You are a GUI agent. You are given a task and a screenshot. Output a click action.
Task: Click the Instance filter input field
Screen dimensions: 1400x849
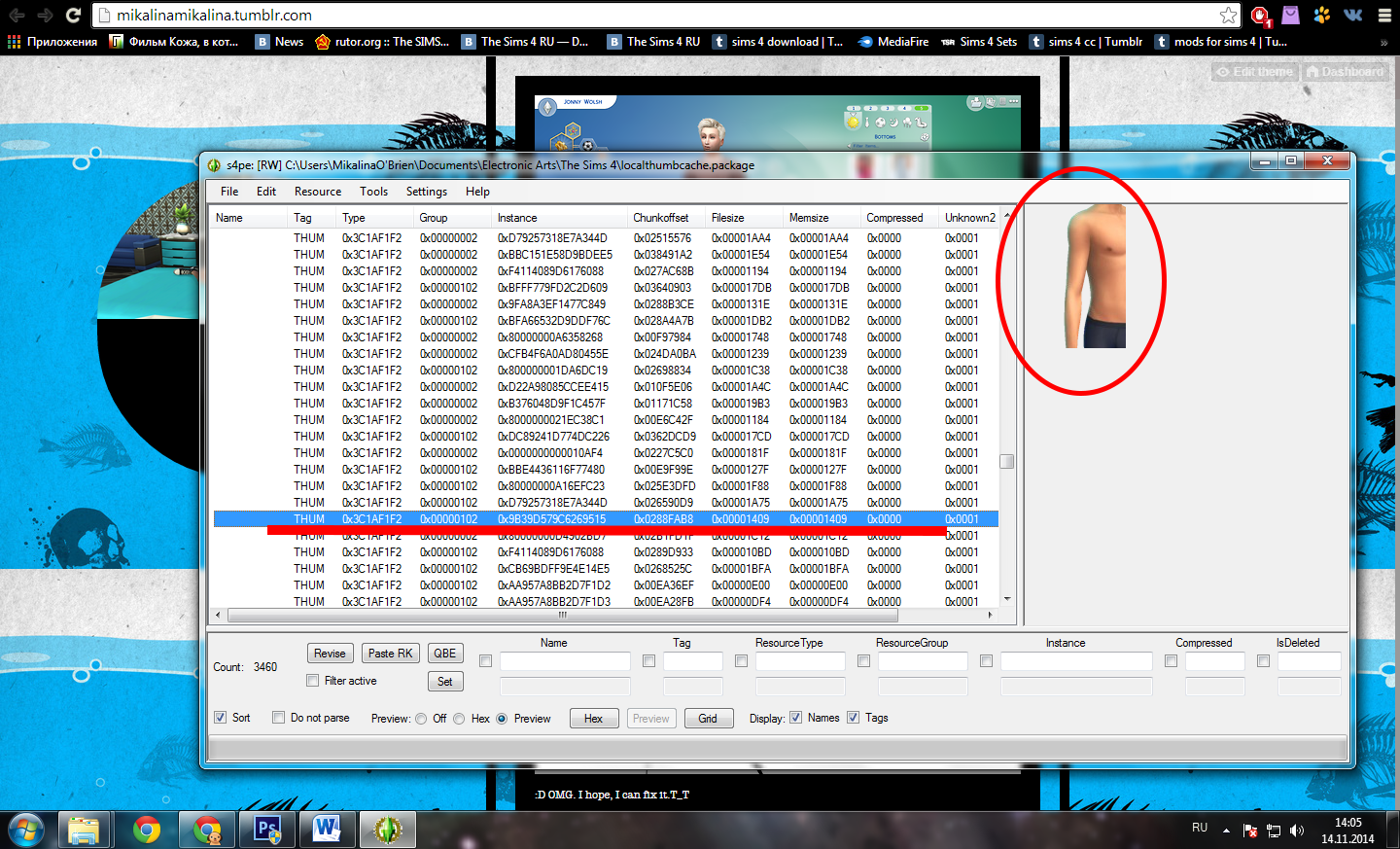(x=1075, y=661)
